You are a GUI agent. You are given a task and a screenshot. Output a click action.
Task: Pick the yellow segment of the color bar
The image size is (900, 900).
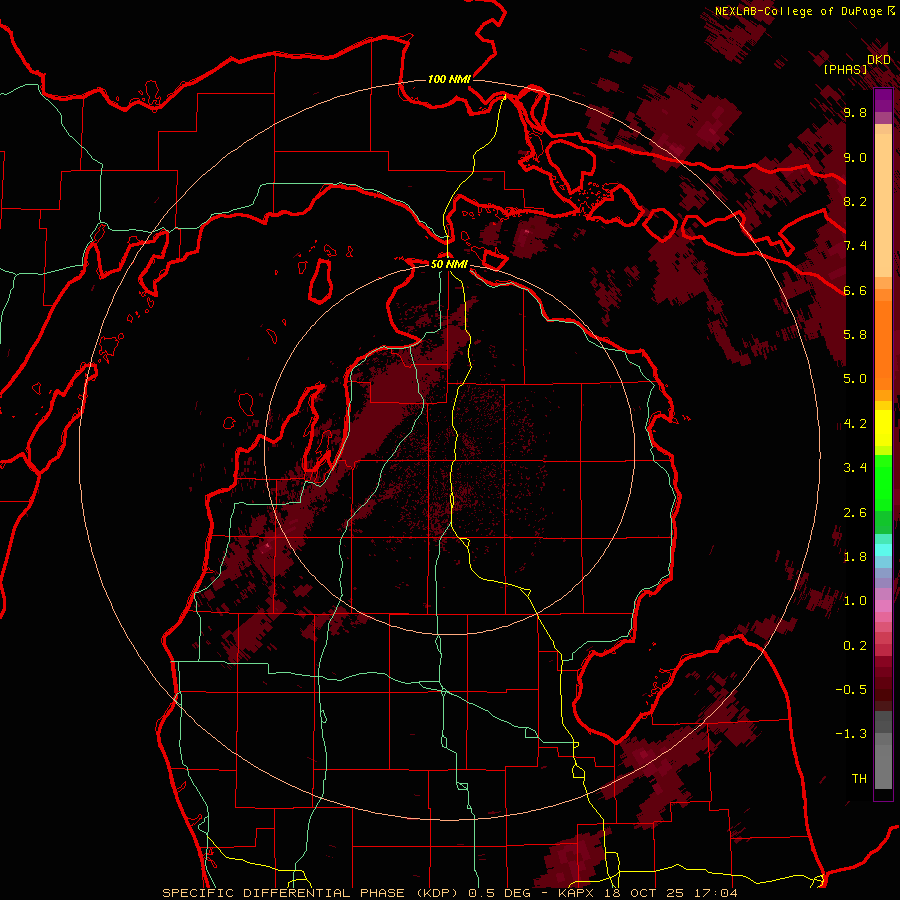pos(883,428)
